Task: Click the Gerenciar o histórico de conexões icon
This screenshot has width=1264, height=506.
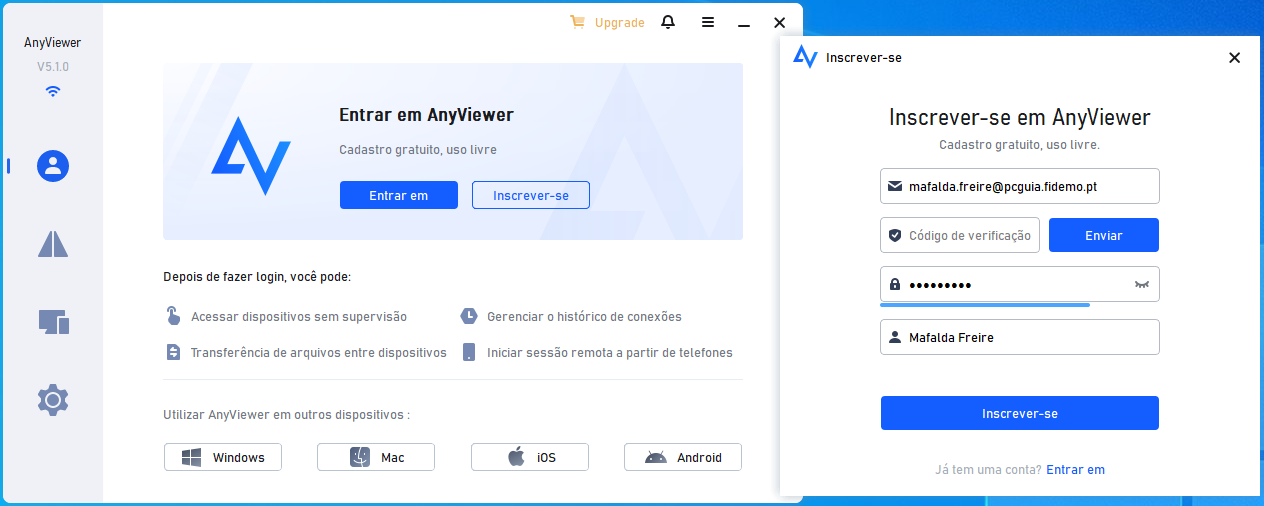Action: (468, 316)
